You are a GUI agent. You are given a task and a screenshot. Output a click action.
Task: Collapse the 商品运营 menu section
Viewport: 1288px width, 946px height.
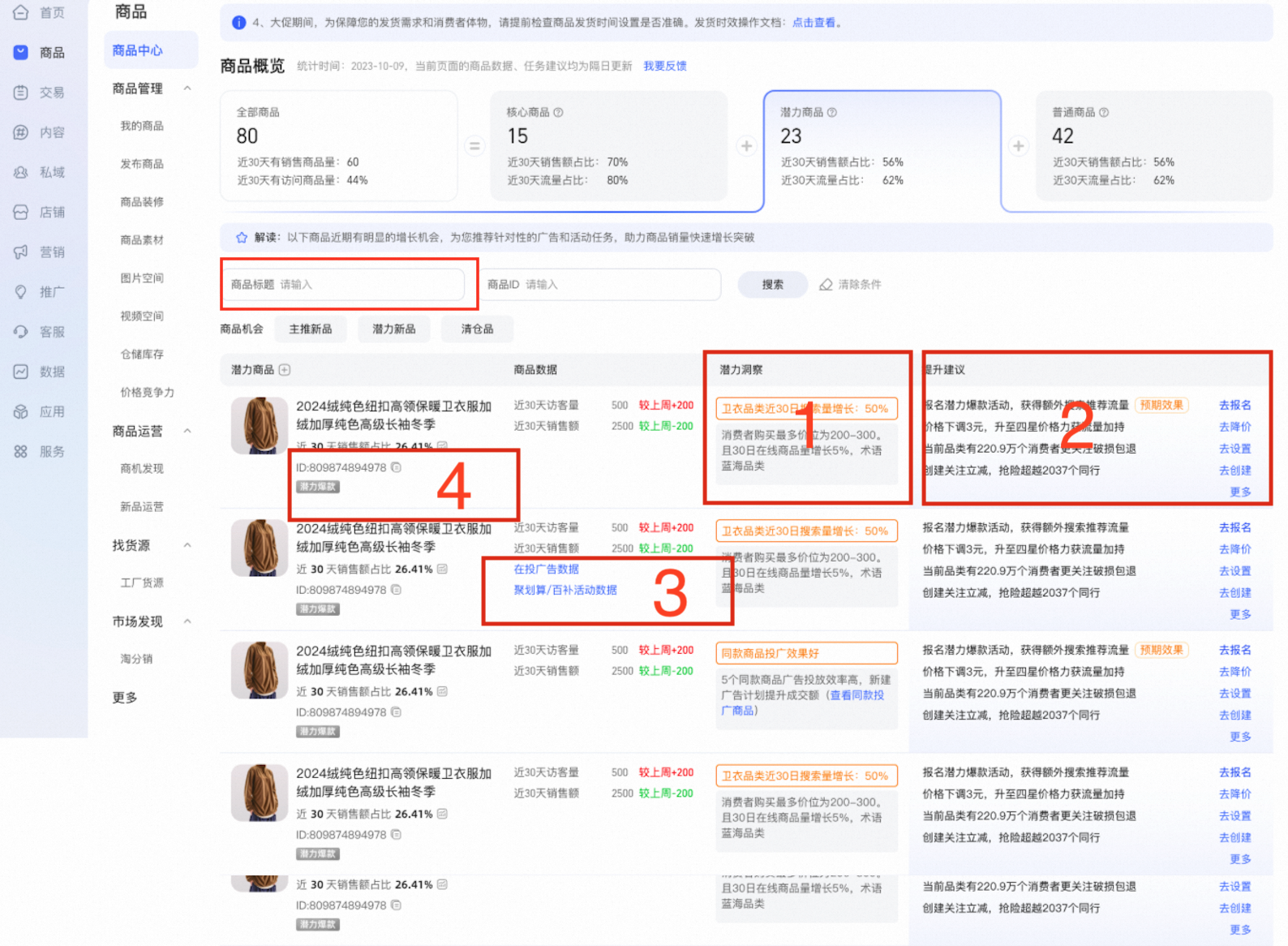tap(187, 431)
